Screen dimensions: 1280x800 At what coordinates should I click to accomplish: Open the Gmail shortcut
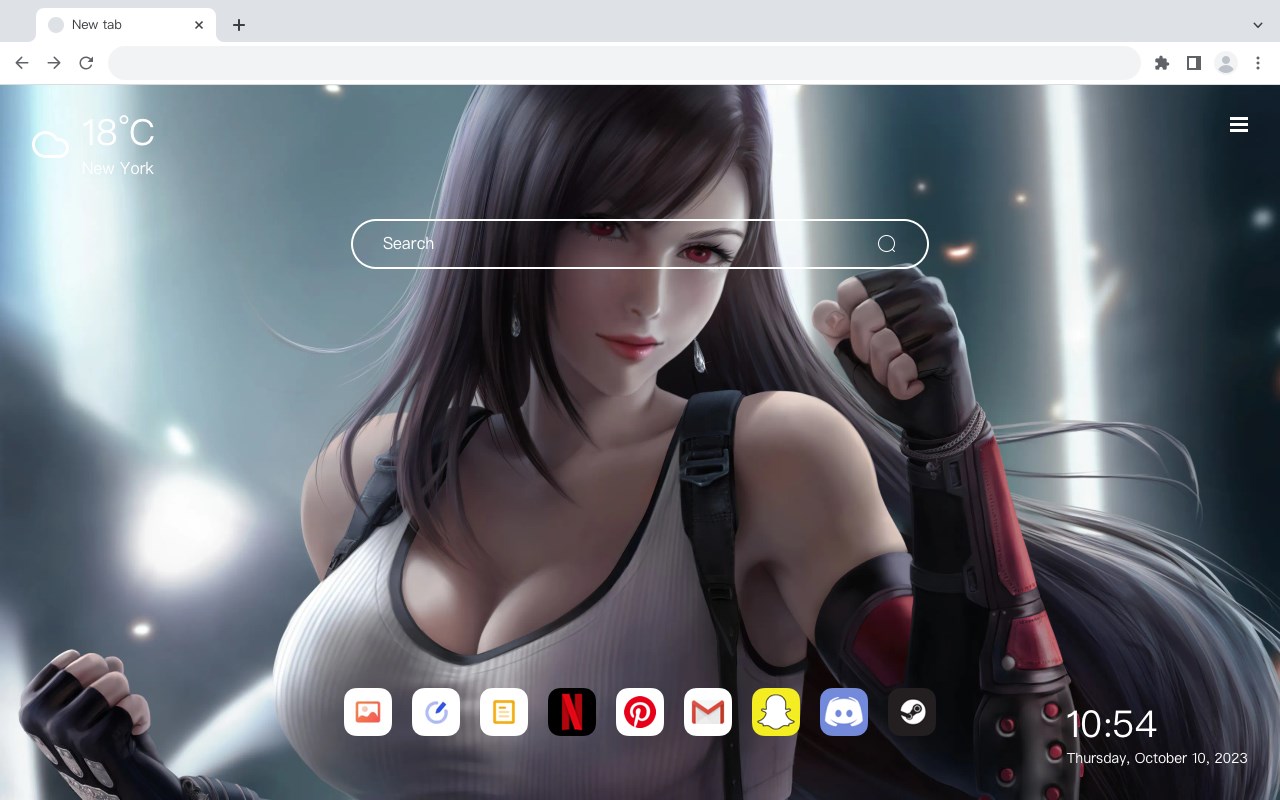708,712
